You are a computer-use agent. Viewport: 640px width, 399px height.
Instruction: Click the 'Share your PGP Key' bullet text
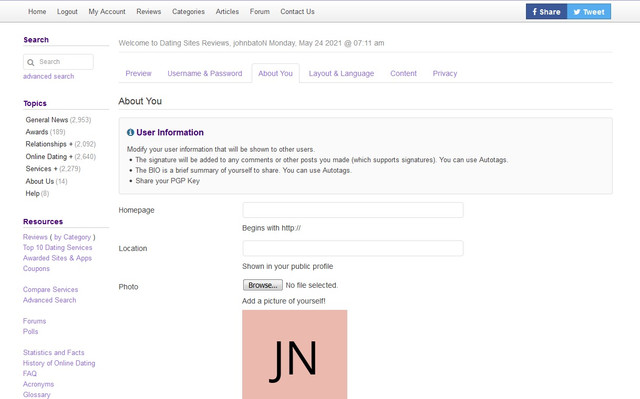(x=167, y=181)
